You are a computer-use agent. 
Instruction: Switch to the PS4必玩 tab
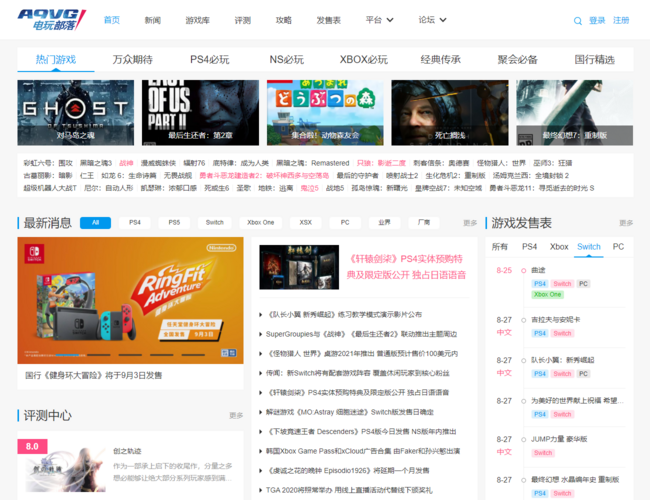point(210,59)
